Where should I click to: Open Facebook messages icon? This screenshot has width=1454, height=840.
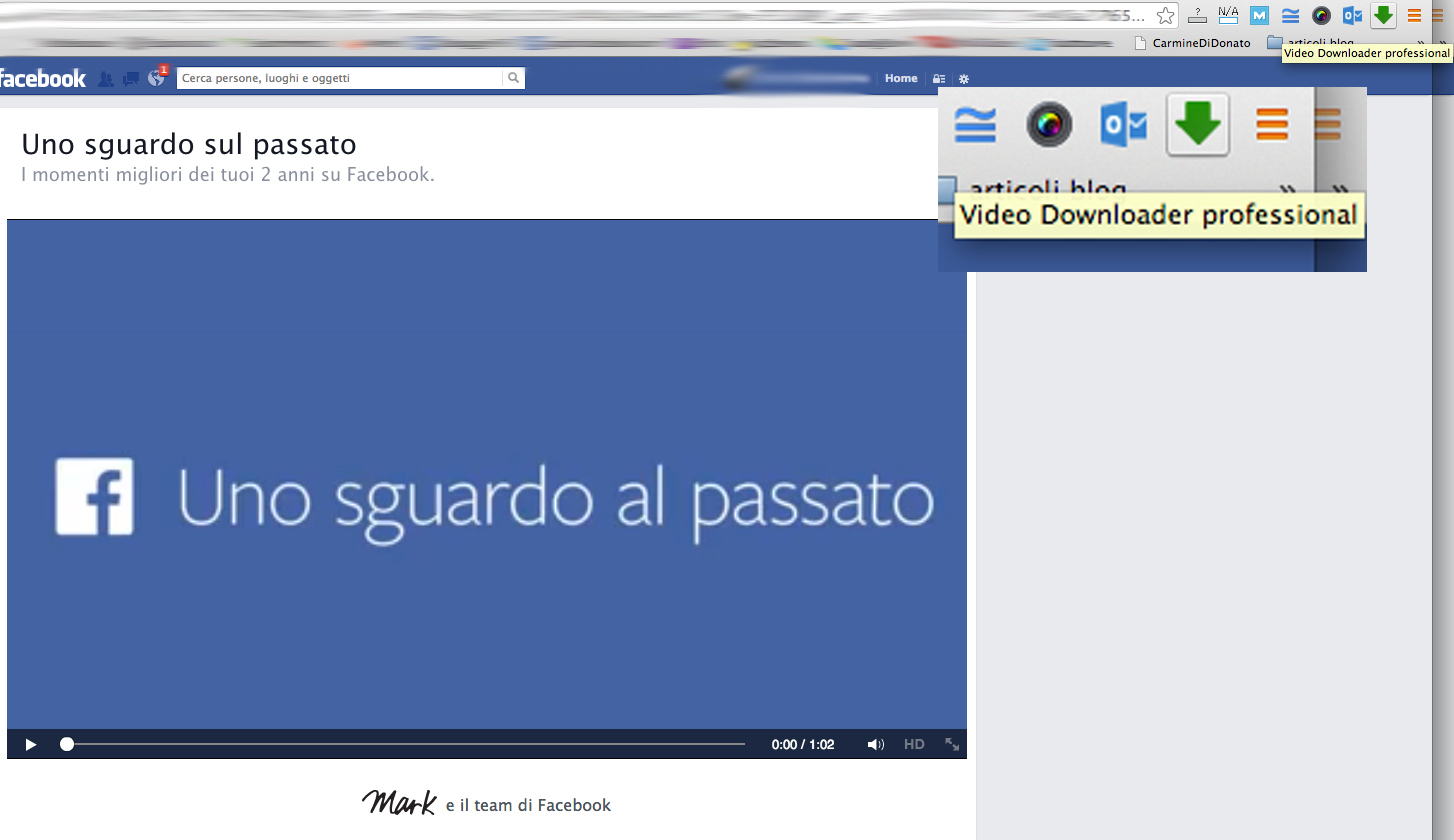click(131, 79)
